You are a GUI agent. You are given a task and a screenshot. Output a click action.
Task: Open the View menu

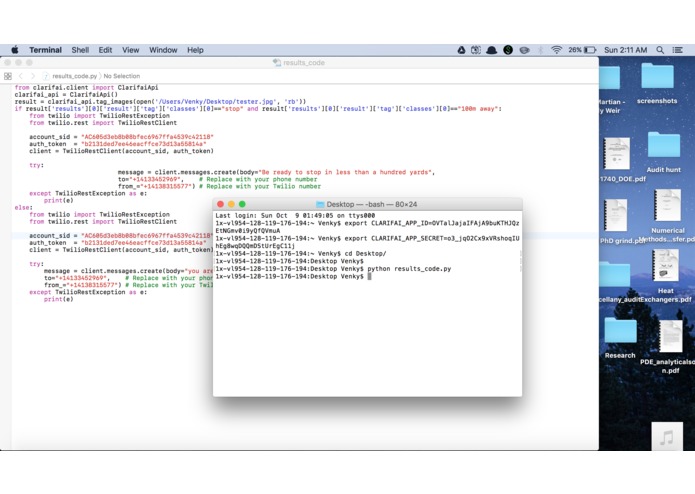click(131, 50)
